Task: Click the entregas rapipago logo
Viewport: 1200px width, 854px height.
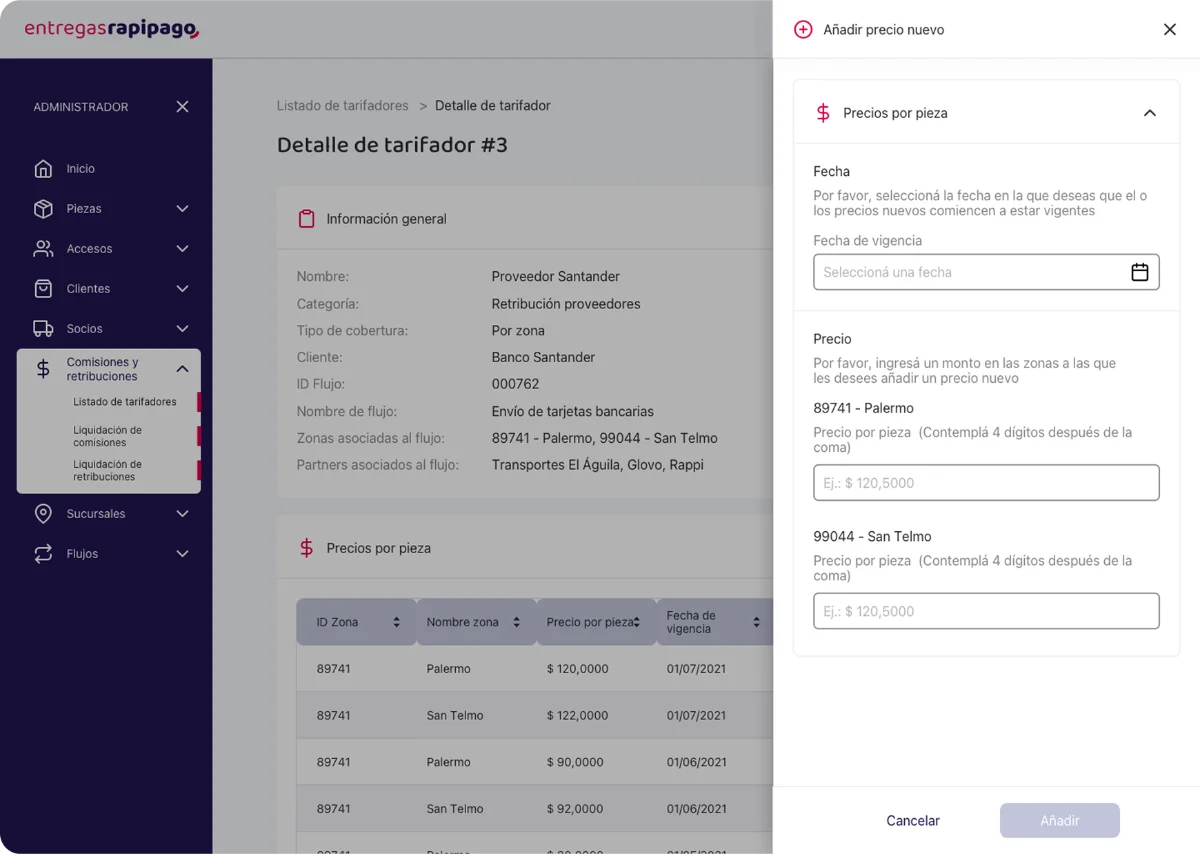Action: click(112, 29)
